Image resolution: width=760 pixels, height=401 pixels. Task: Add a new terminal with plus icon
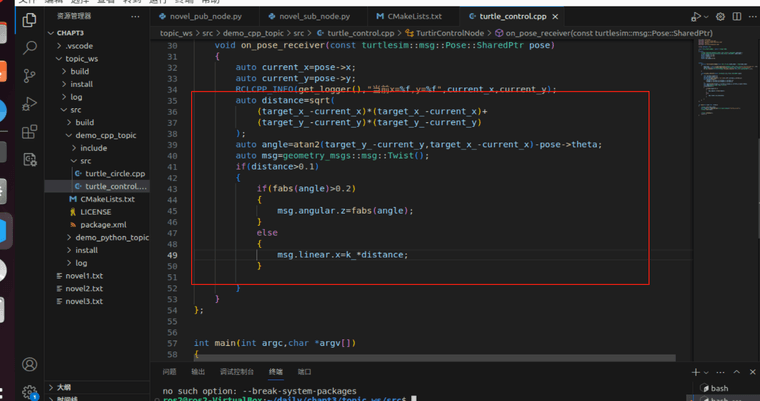click(696, 372)
